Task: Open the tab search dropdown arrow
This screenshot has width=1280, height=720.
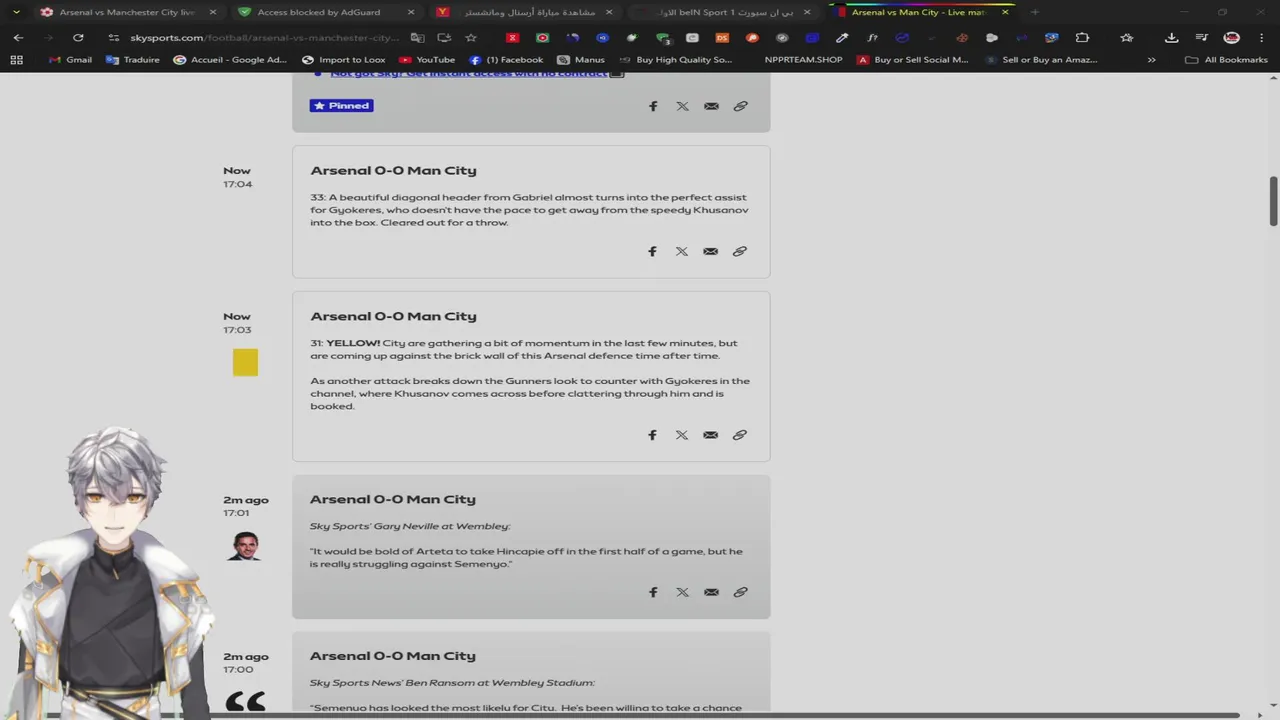Action: tap(16, 12)
